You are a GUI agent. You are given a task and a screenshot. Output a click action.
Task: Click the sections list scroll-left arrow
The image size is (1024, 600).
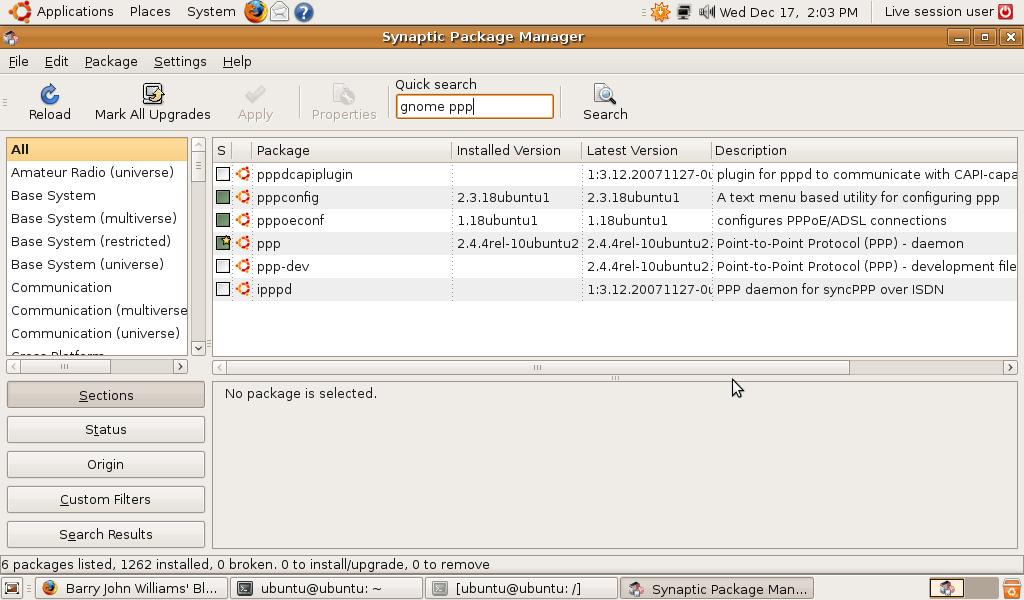14,367
